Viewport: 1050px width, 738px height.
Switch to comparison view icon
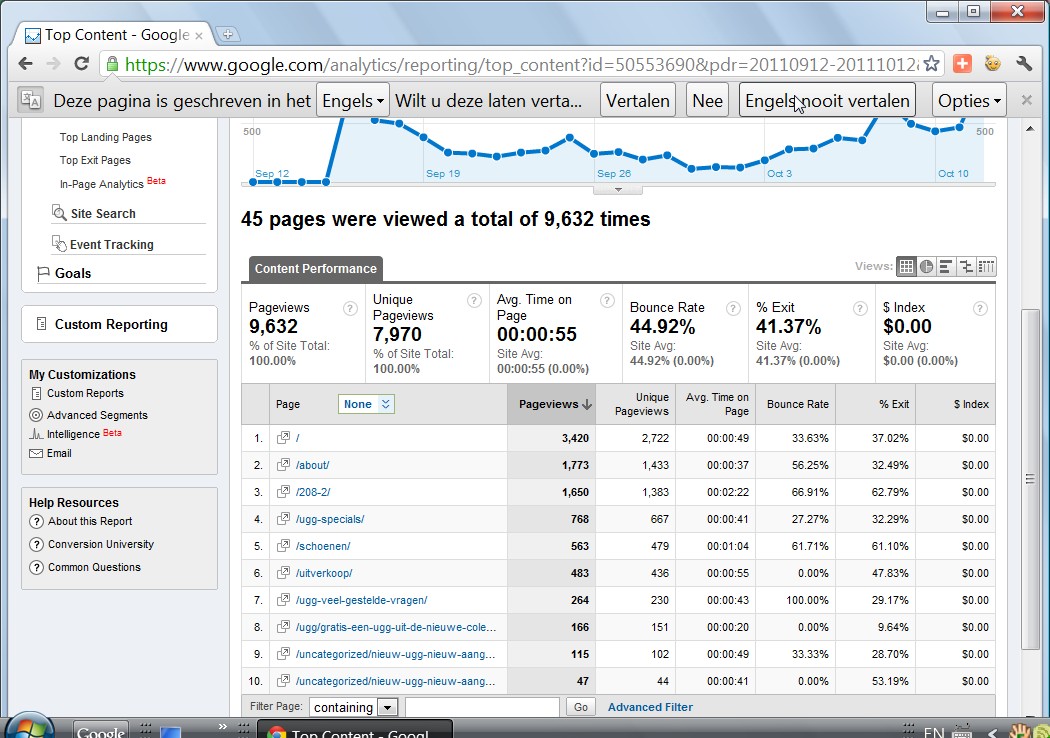pyautogui.click(x=966, y=267)
